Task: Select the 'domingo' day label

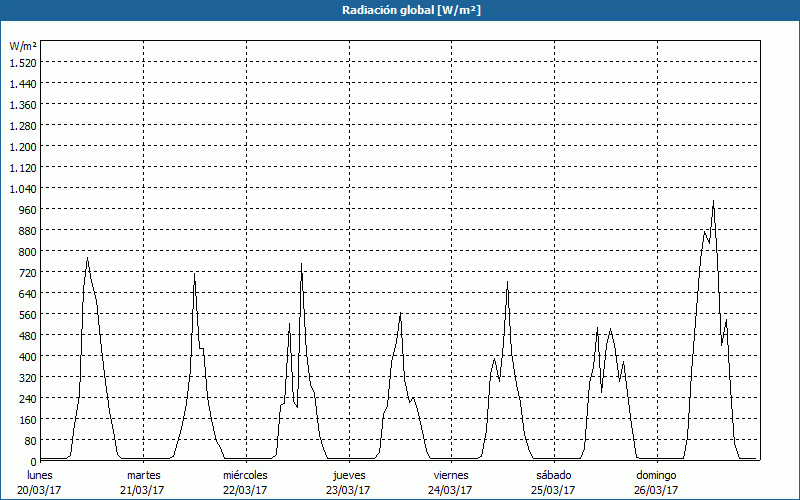Action: pyautogui.click(x=656, y=475)
